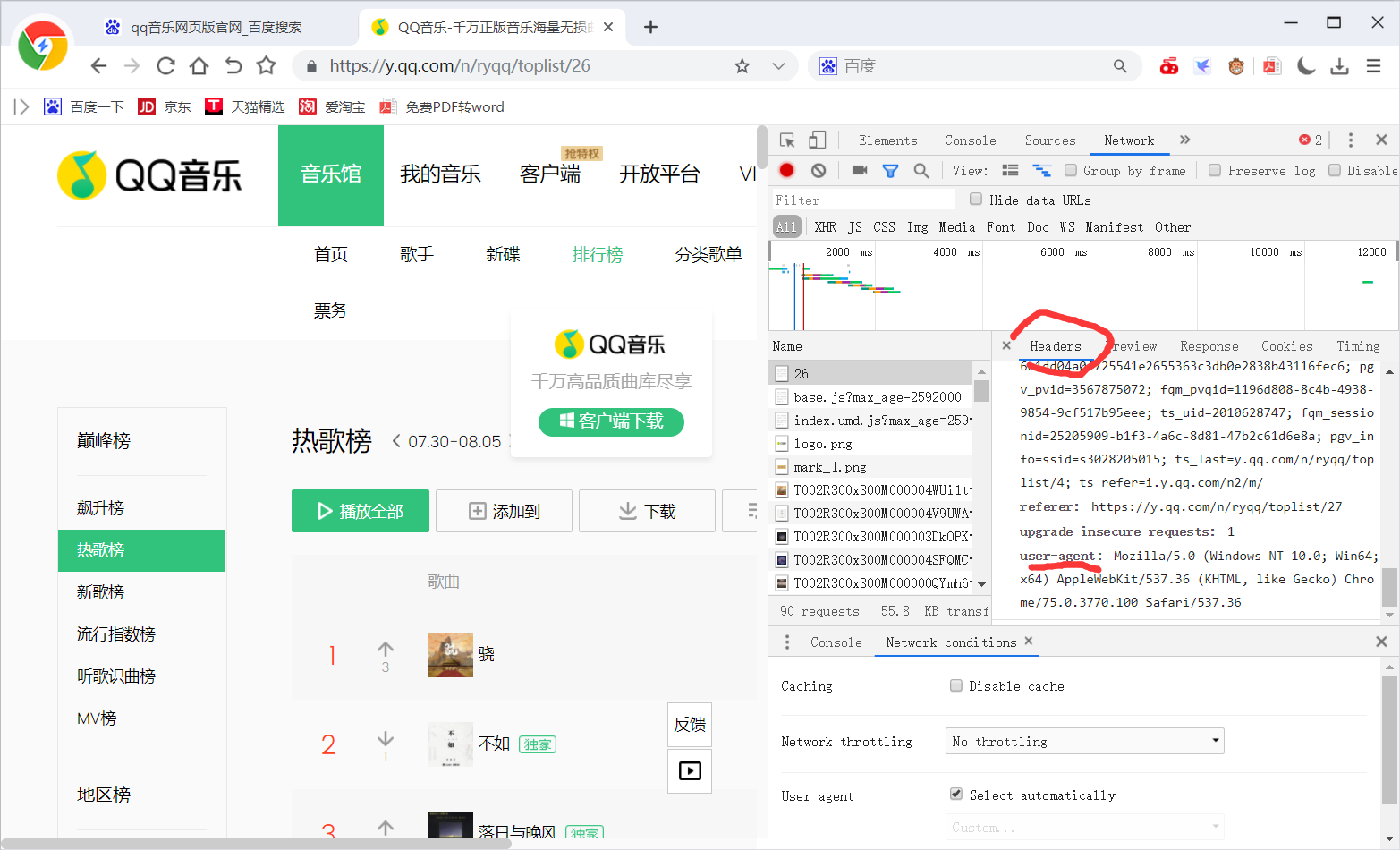The image size is (1400, 850).
Task: Clear the network log
Action: [x=818, y=170]
